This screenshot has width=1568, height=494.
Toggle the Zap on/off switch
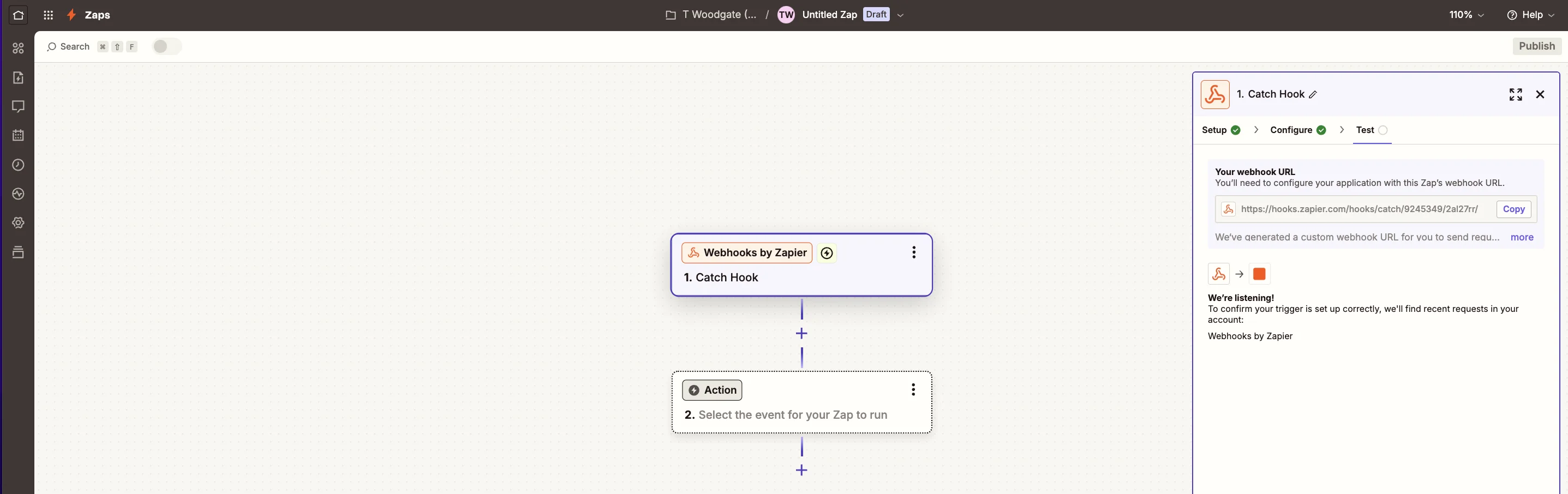click(166, 47)
